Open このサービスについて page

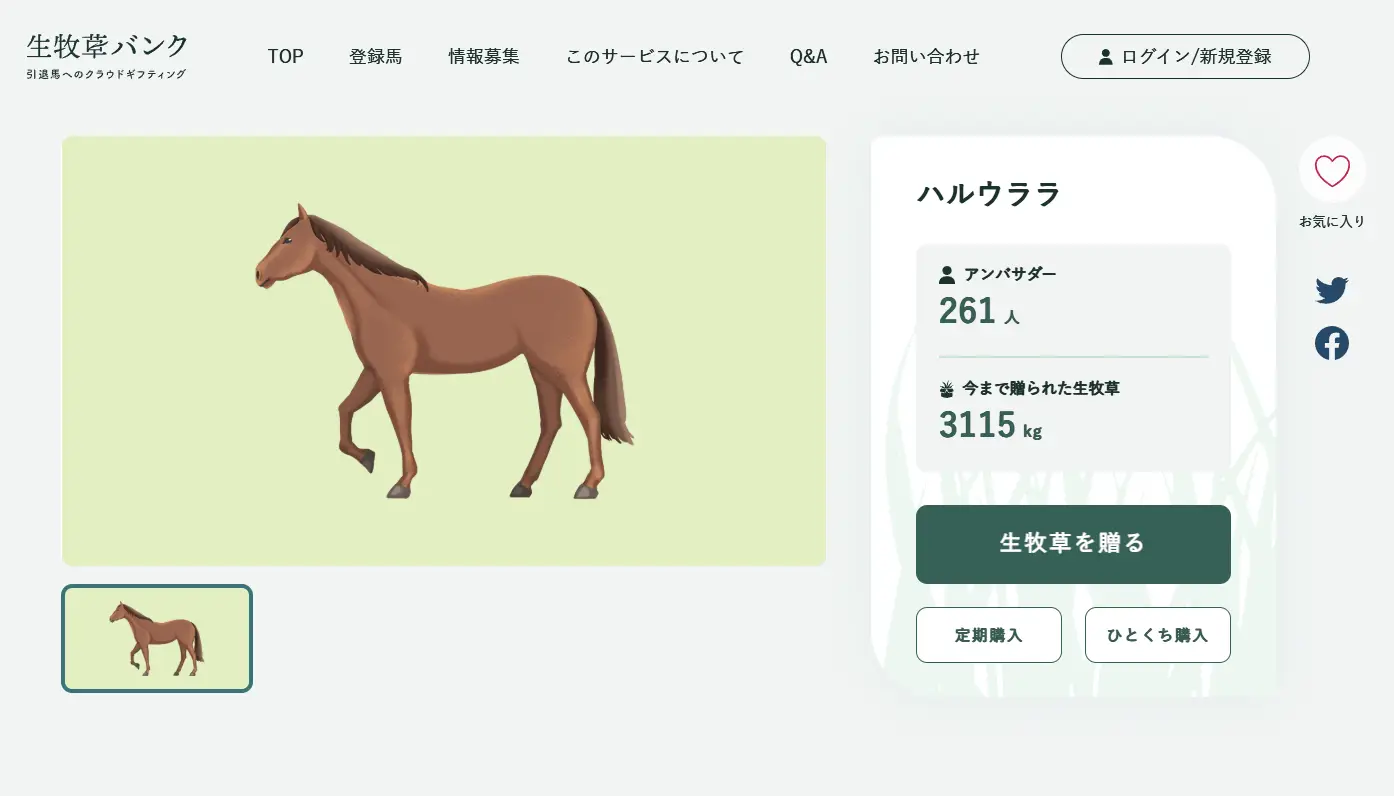pyautogui.click(x=655, y=57)
